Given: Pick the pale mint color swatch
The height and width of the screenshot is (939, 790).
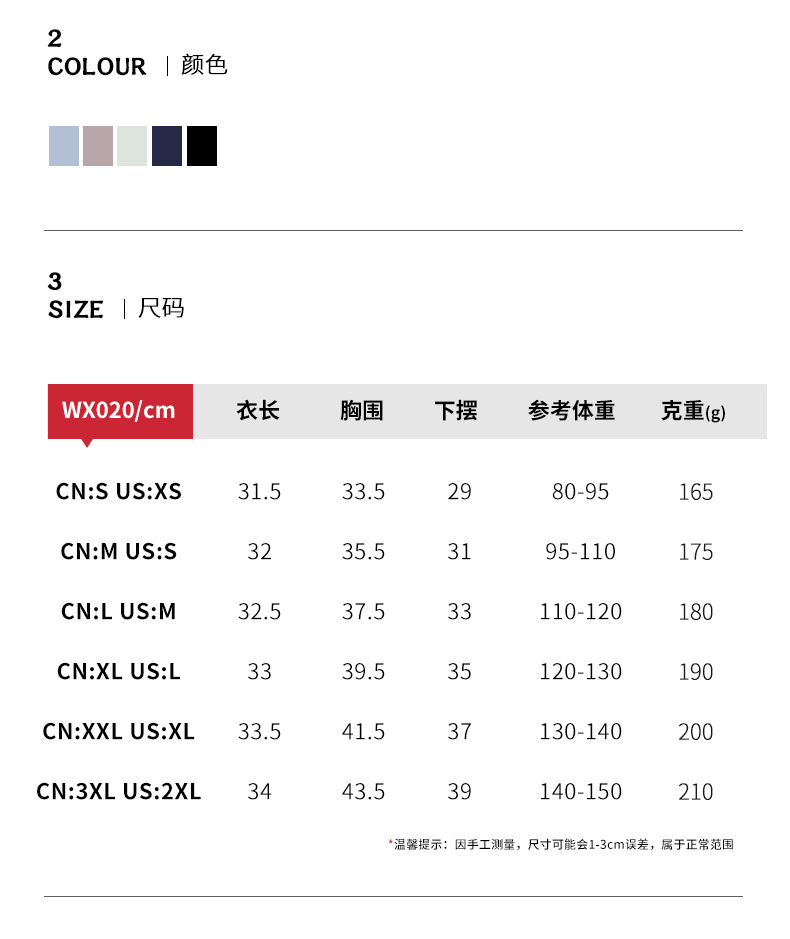Looking at the screenshot, I should tap(132, 146).
